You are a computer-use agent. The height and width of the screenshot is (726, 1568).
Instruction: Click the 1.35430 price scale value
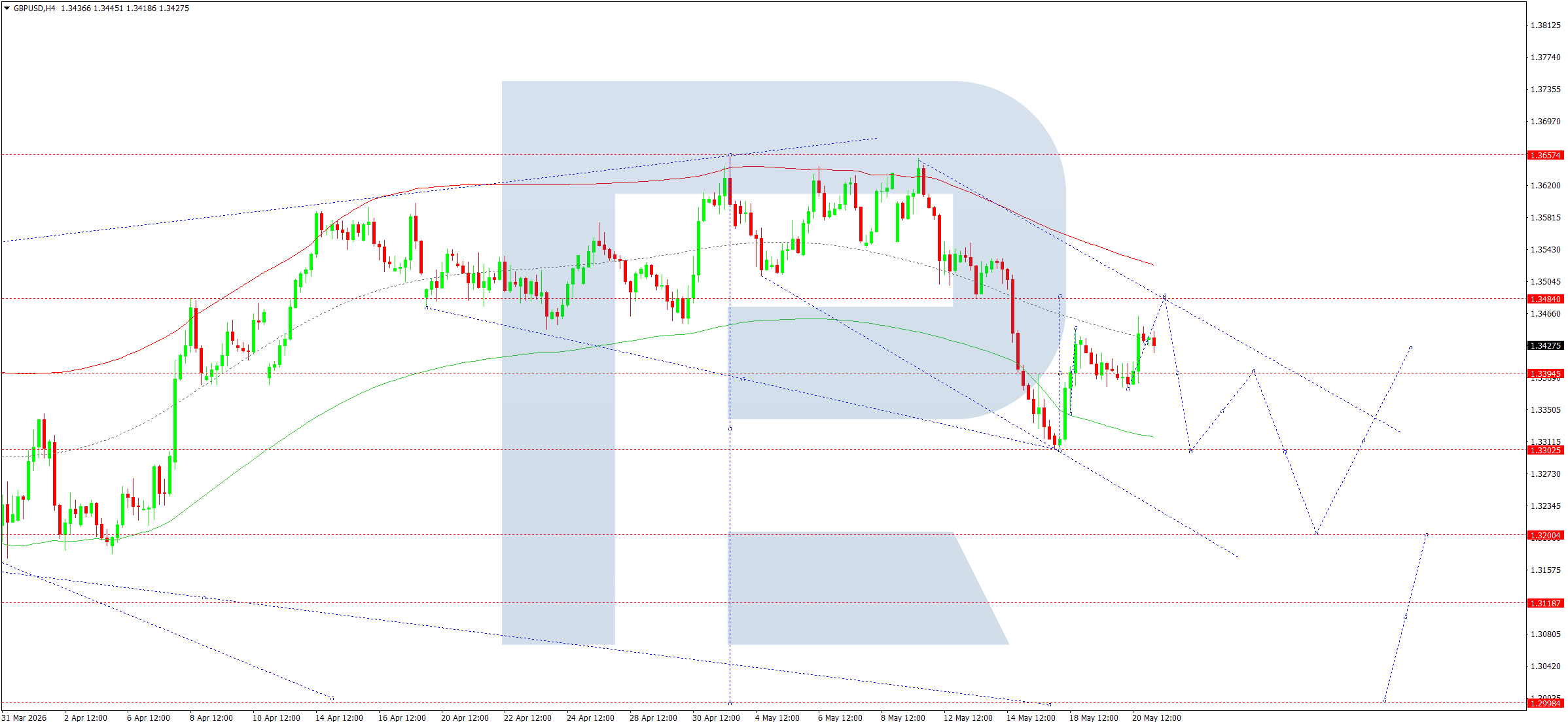(1545, 250)
